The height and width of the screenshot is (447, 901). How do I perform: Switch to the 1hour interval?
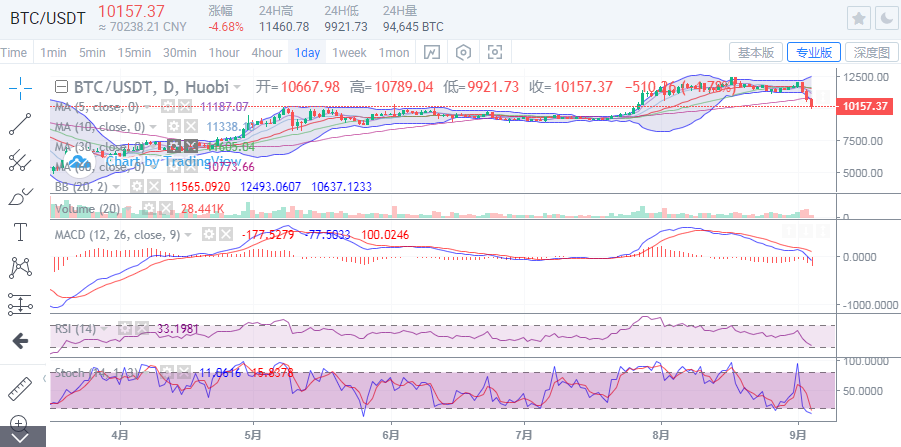pos(224,53)
